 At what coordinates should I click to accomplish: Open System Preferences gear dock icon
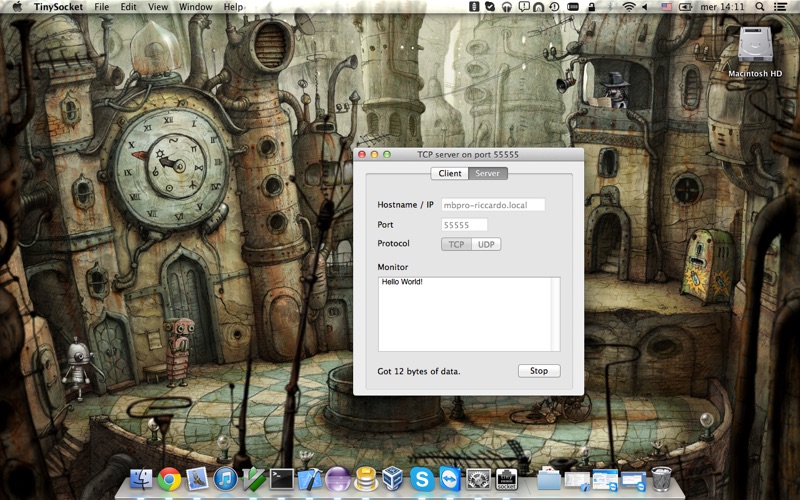[x=478, y=480]
